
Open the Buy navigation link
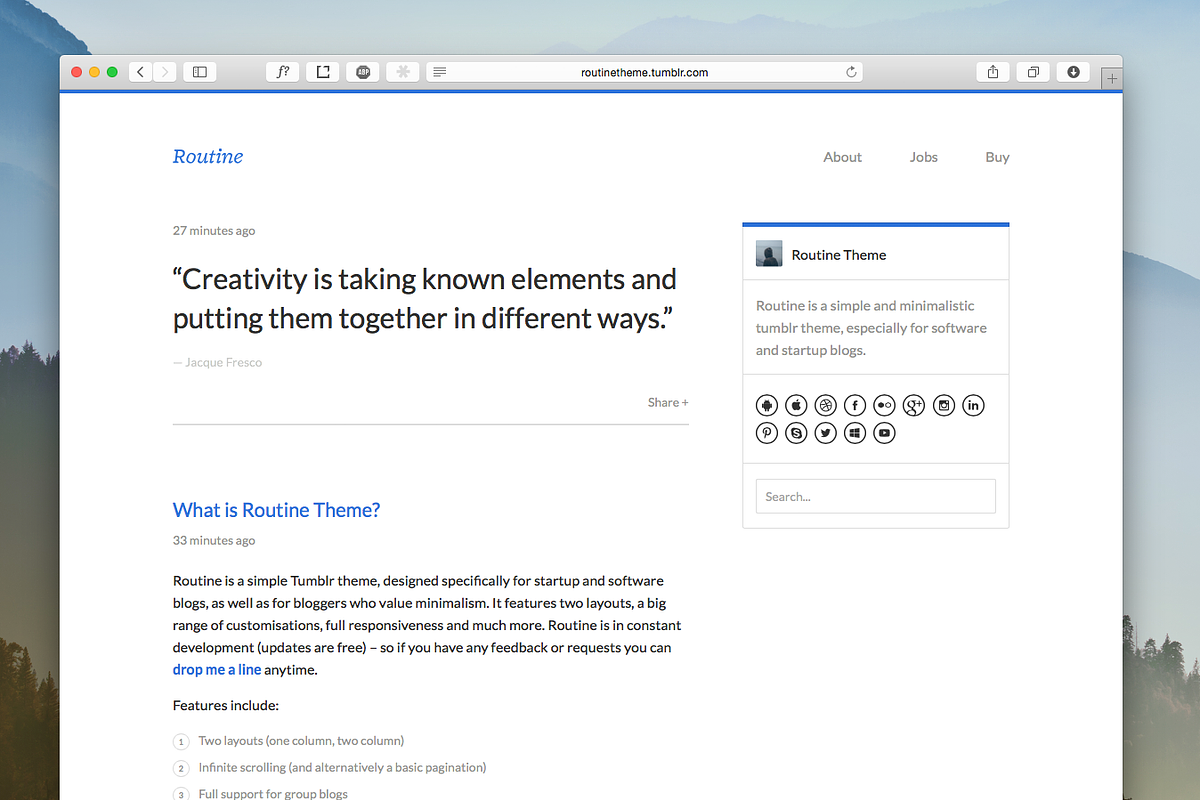coord(997,157)
